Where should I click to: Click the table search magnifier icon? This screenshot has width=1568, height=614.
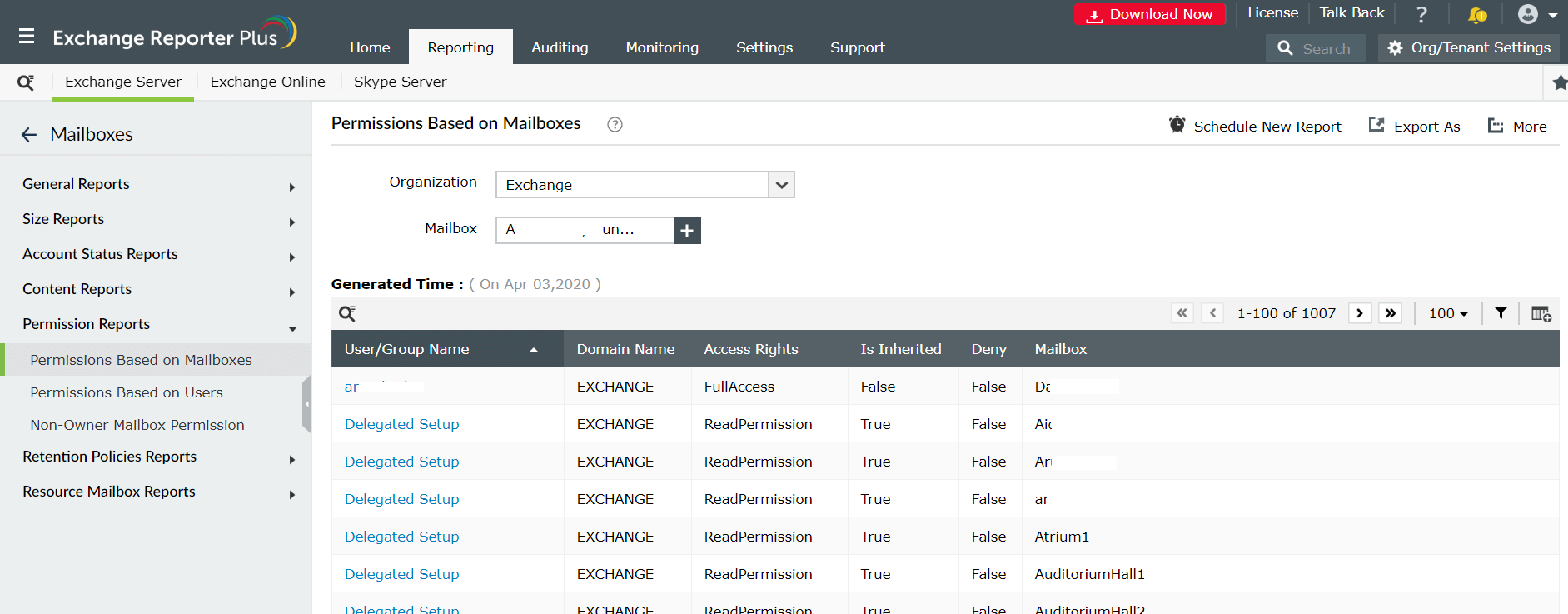pyautogui.click(x=347, y=313)
